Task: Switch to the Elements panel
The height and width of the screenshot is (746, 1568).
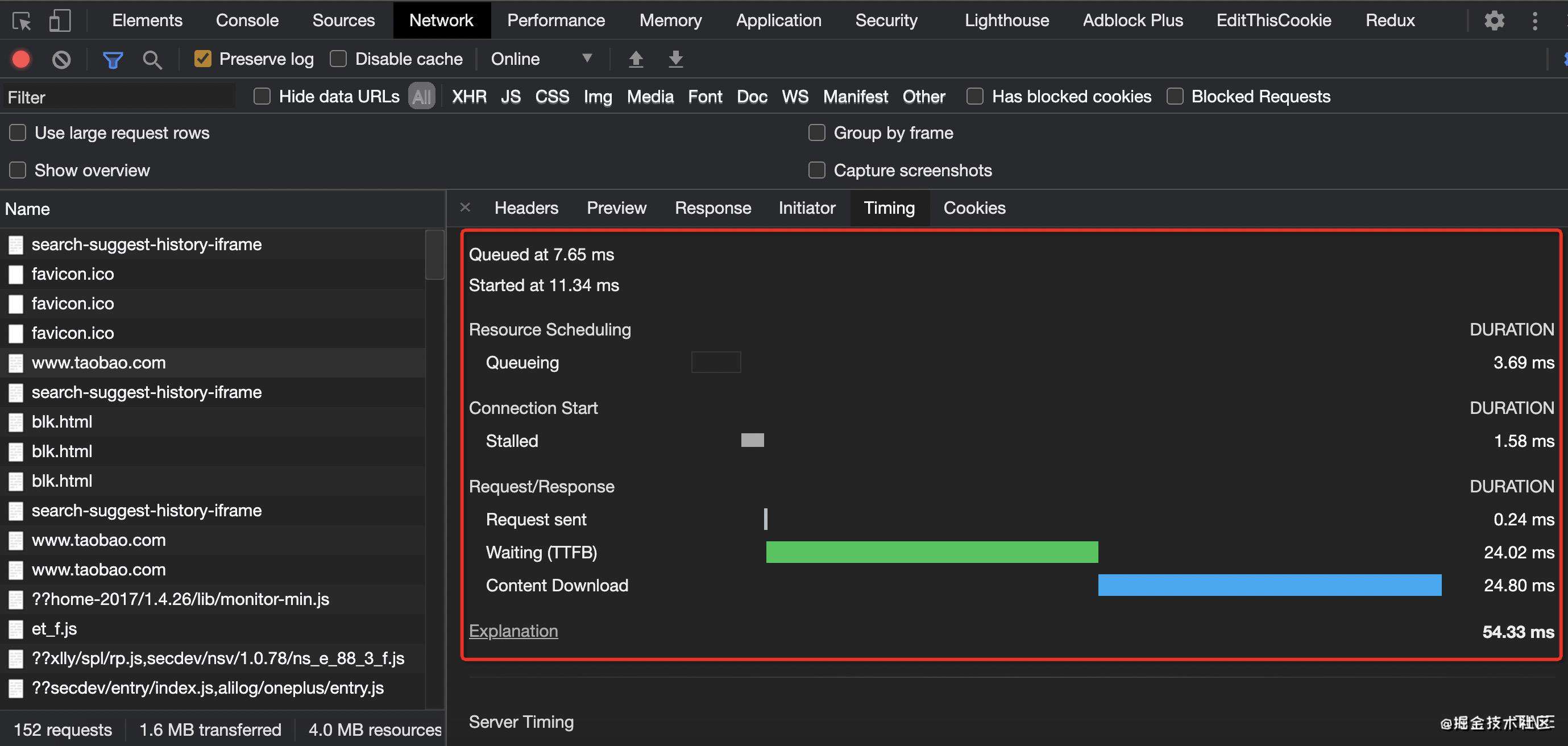Action: [147, 20]
